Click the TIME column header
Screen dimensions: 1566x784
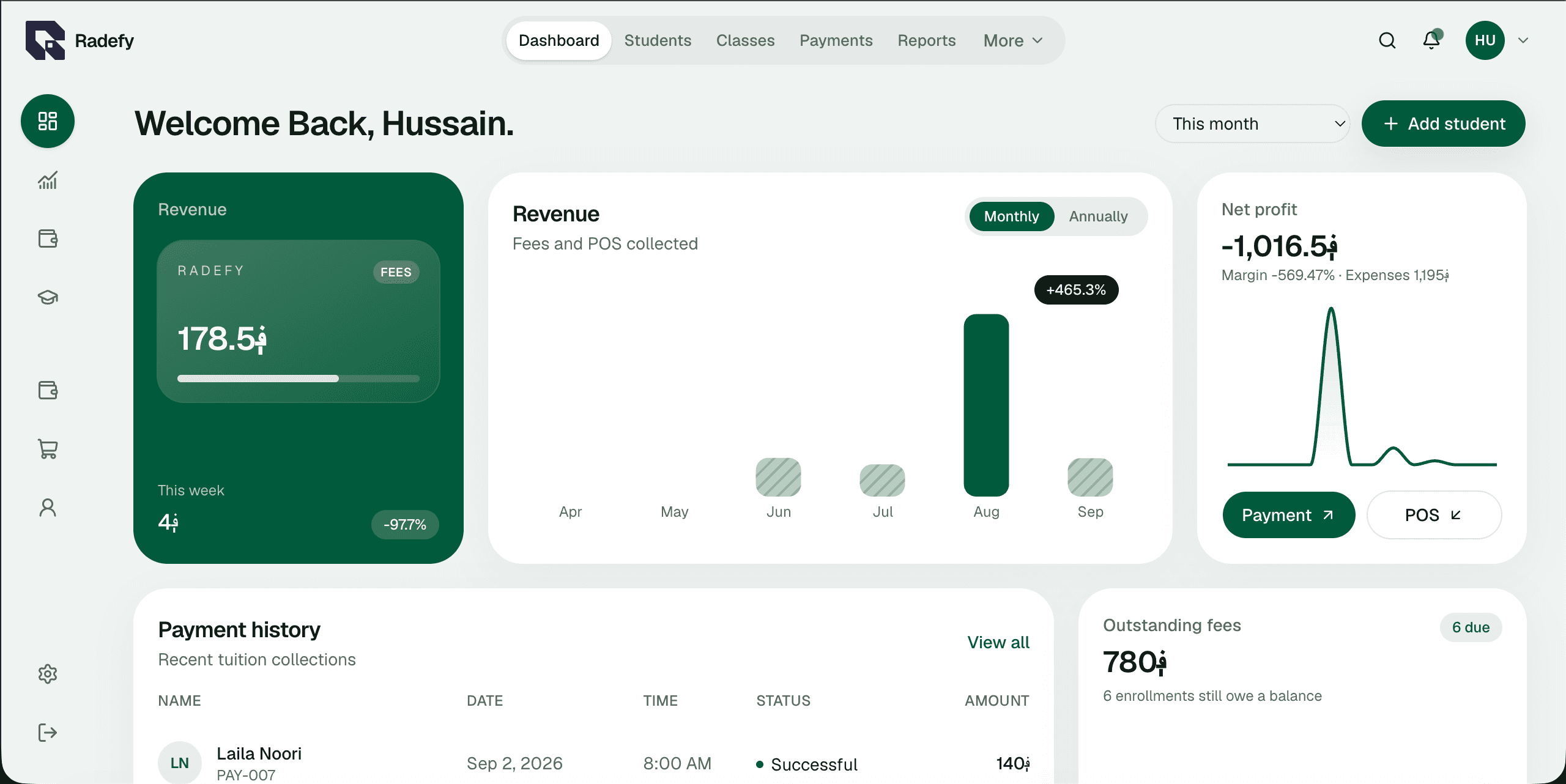[x=661, y=701]
